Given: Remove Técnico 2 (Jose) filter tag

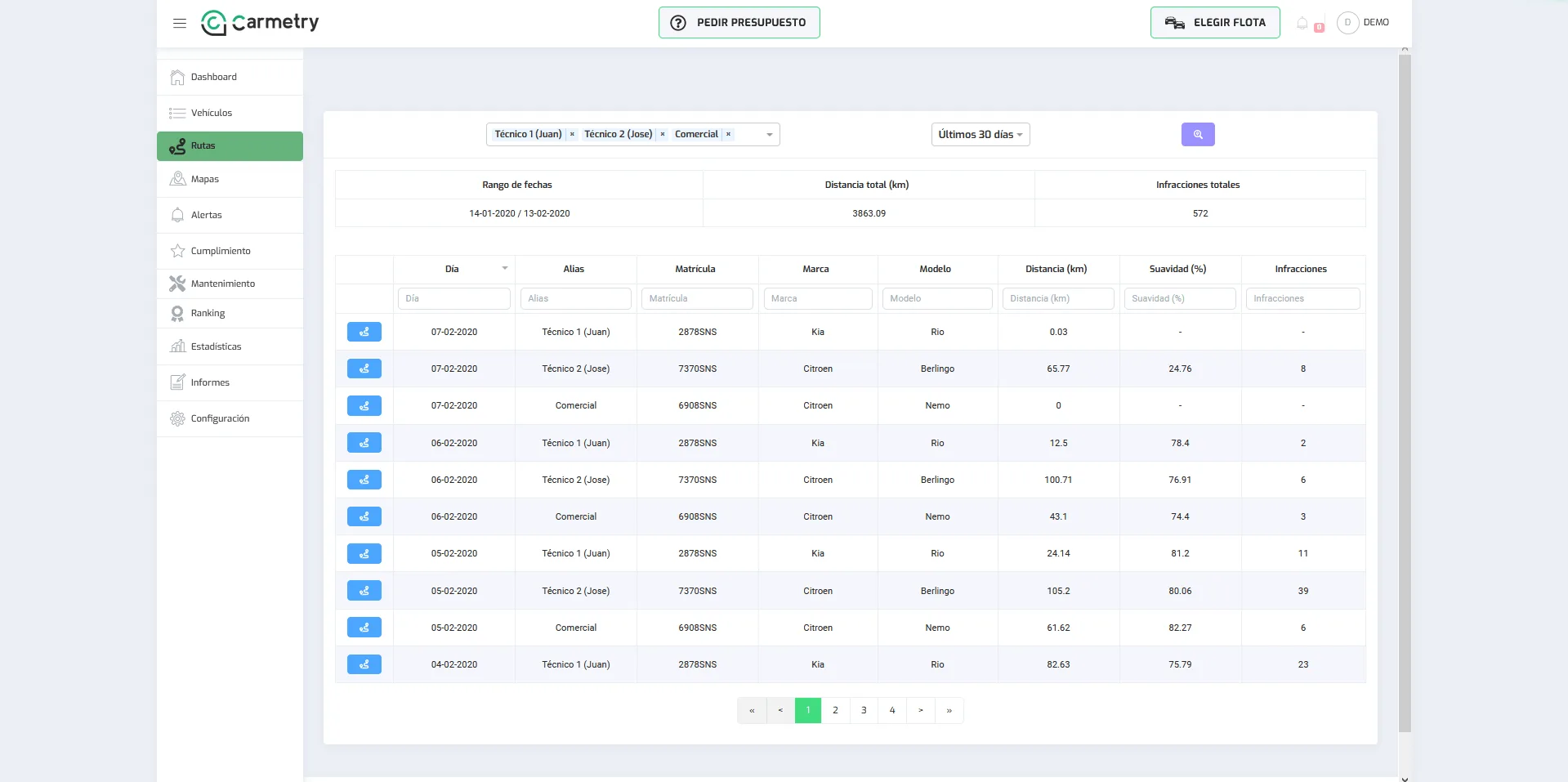Looking at the screenshot, I should (x=663, y=134).
